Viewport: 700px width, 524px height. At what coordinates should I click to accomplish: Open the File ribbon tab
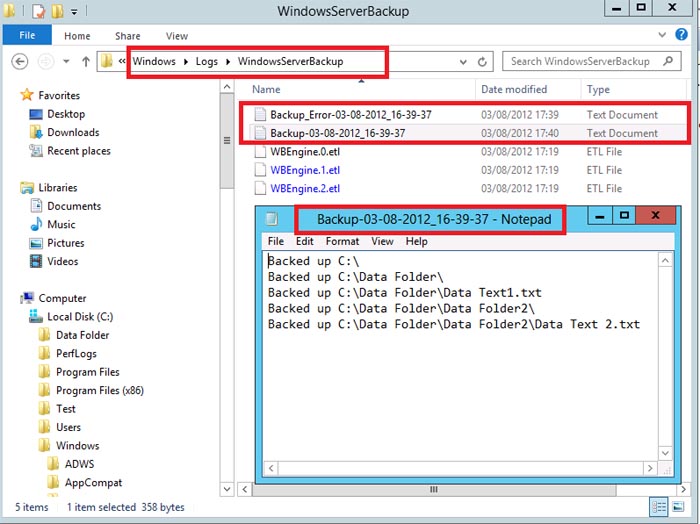tap(27, 35)
